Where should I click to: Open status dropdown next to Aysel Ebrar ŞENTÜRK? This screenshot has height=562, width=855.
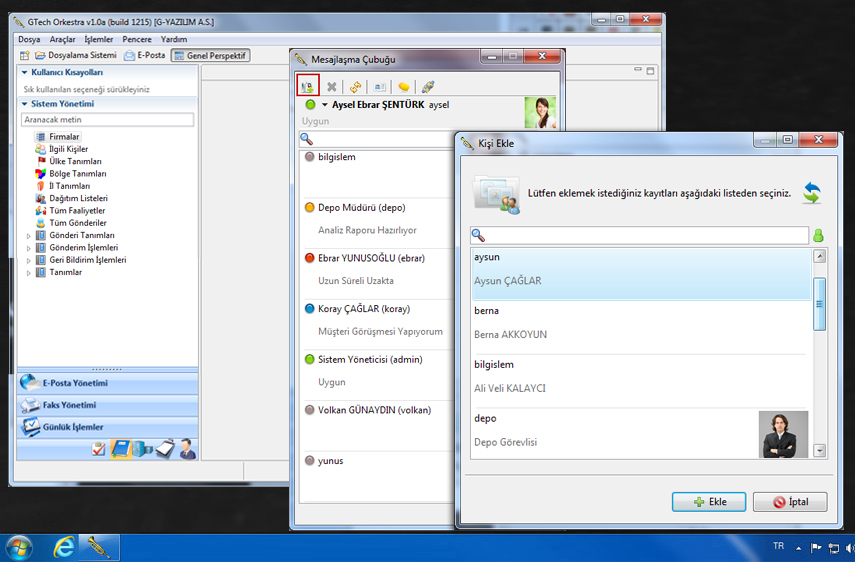[x=324, y=104]
